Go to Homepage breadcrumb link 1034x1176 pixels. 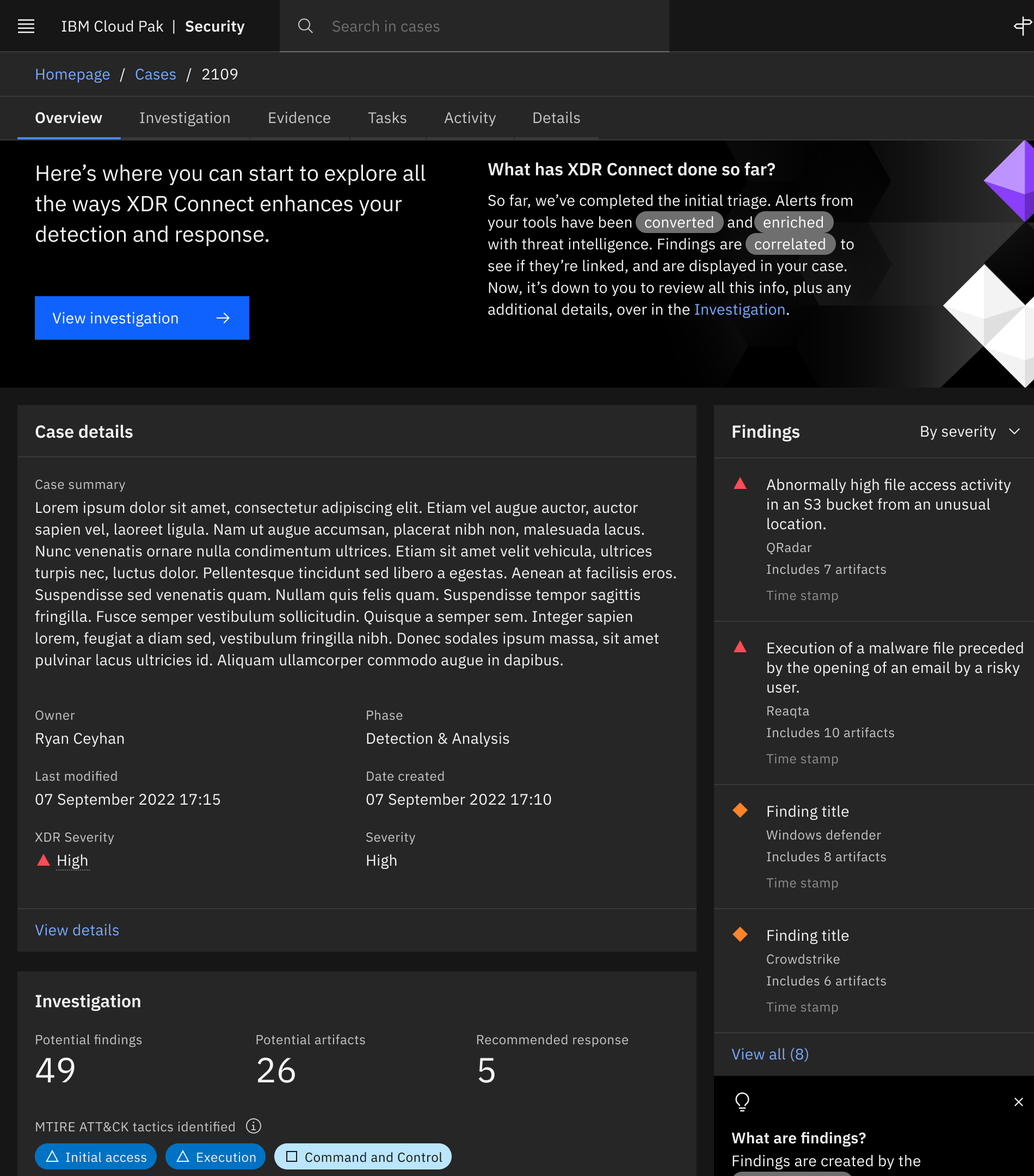coord(72,74)
